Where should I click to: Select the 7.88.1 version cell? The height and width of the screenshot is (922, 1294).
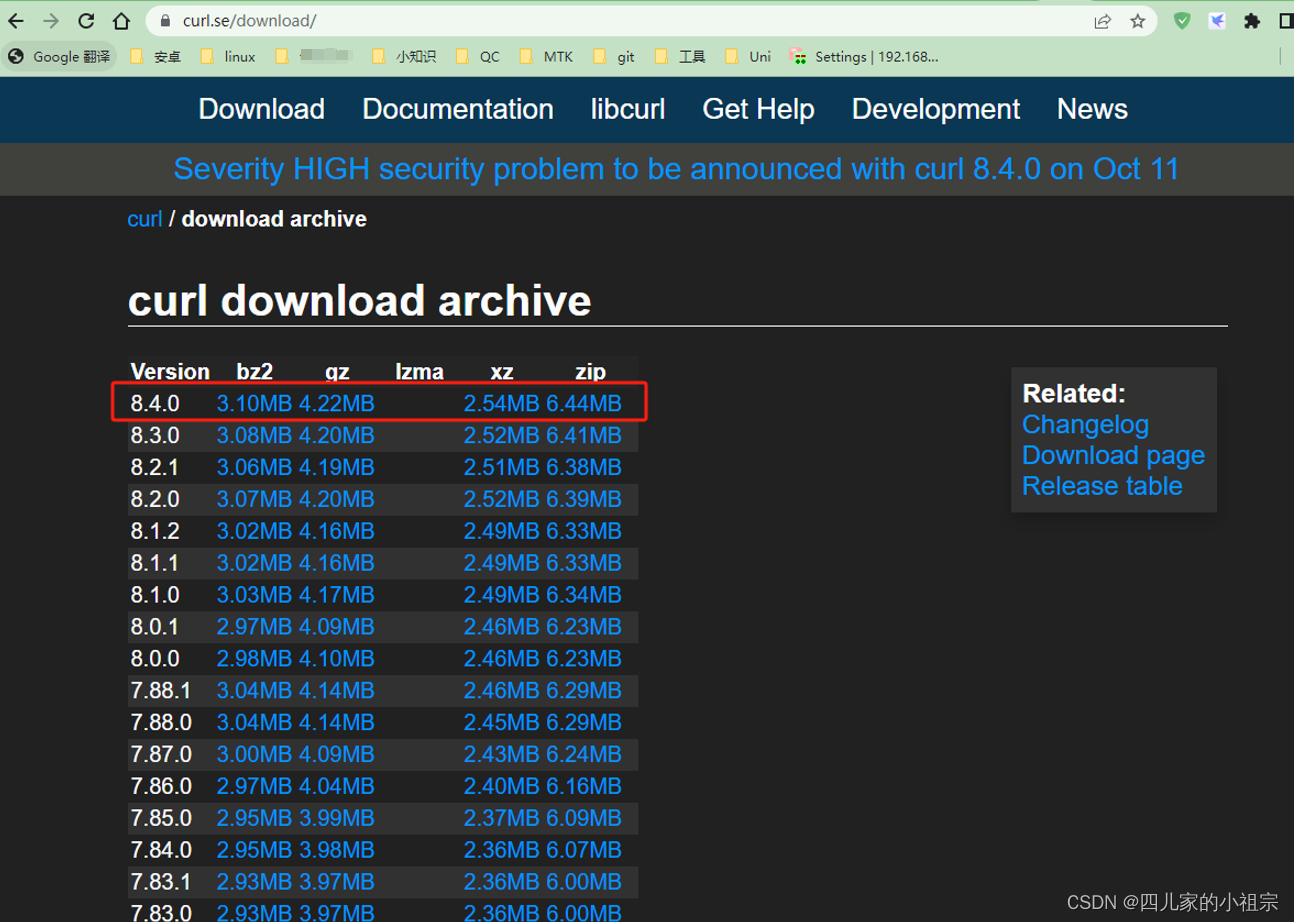point(161,691)
